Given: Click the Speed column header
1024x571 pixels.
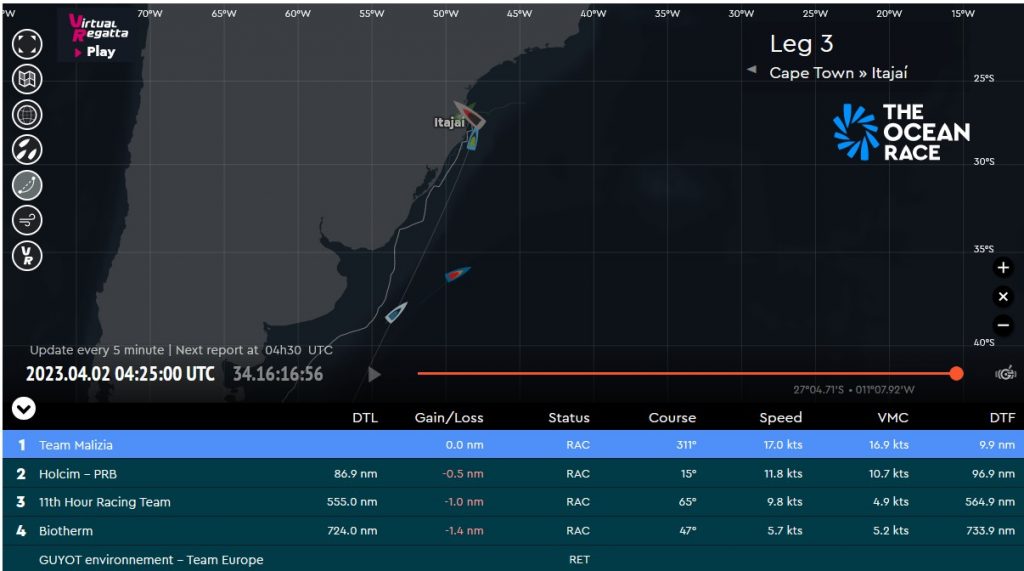Looking at the screenshot, I should tap(780, 418).
